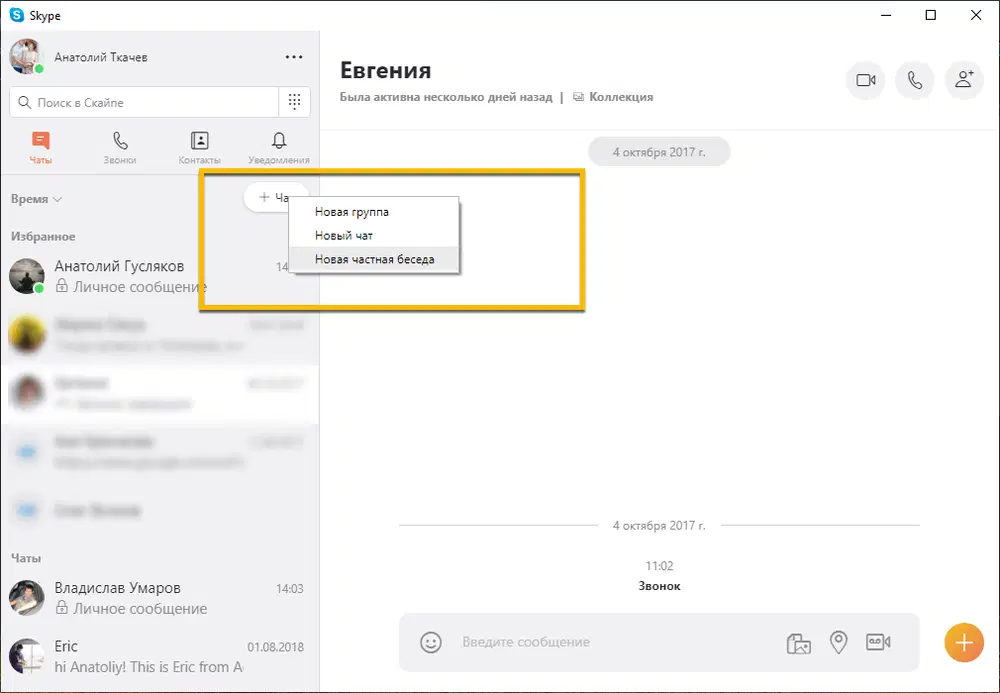Open the three-dot More menu
The height and width of the screenshot is (693, 1000).
(294, 57)
